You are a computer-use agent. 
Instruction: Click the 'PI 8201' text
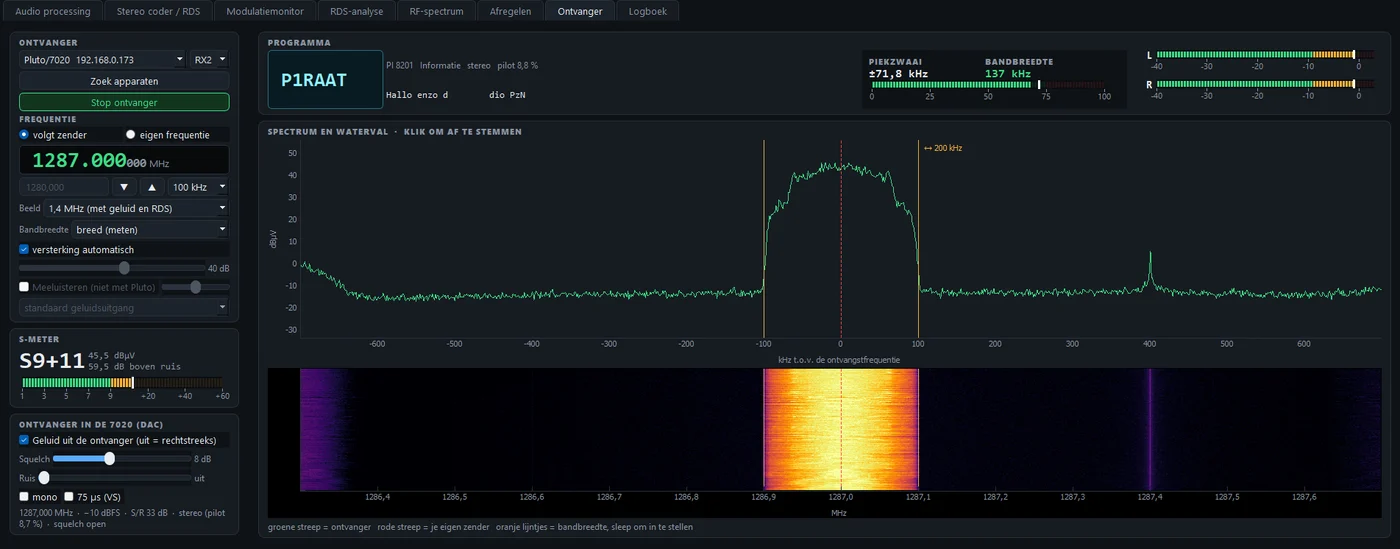coord(400,65)
